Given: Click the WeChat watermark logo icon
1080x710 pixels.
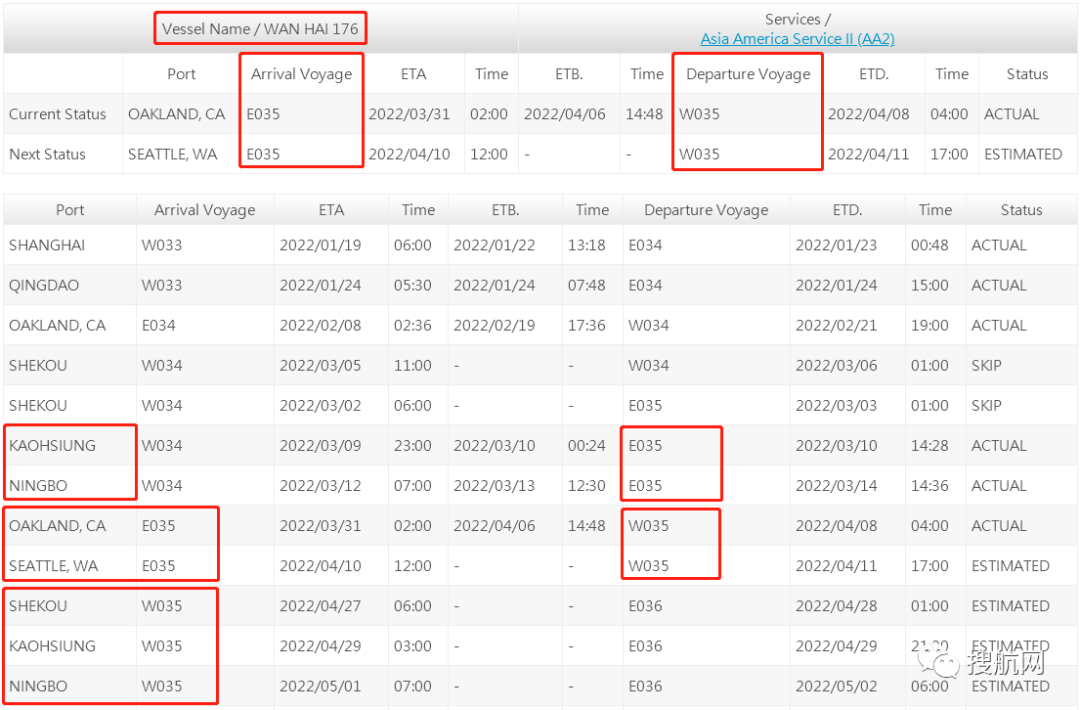Looking at the screenshot, I should (x=943, y=662).
